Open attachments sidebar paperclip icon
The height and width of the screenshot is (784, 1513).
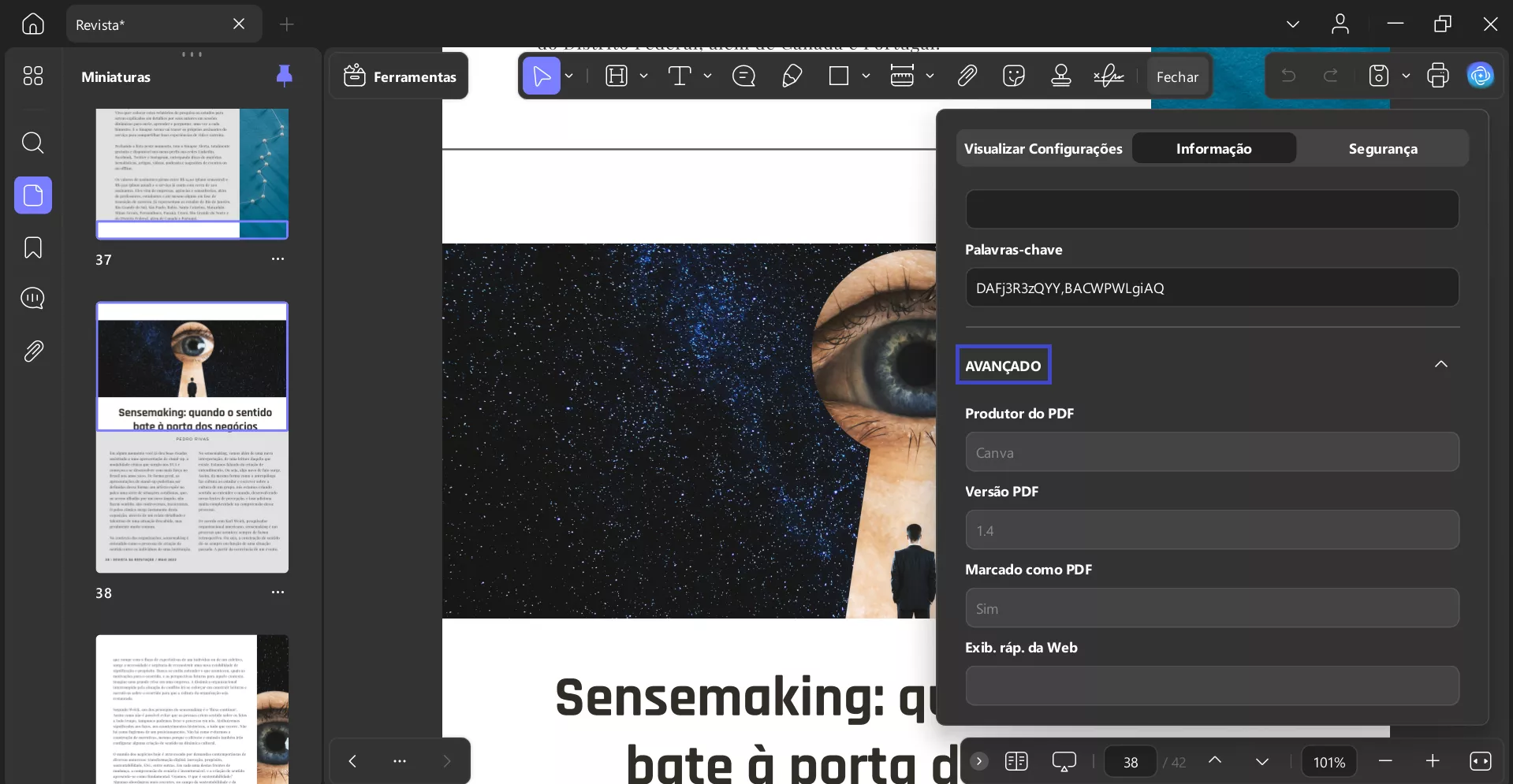pos(32,351)
